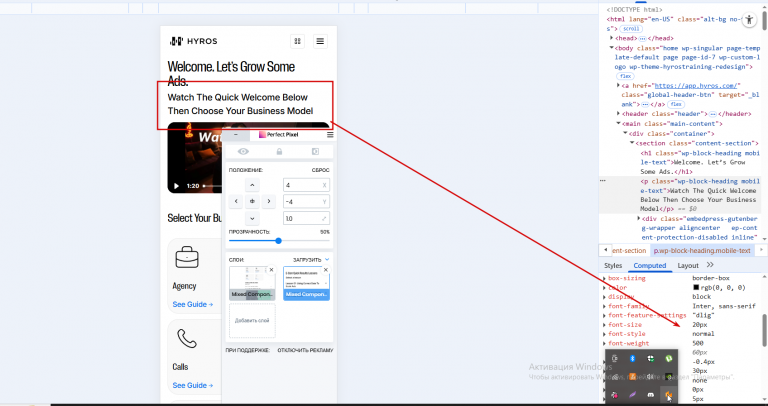Minimize the Perfect Pixel panel

coord(236,135)
